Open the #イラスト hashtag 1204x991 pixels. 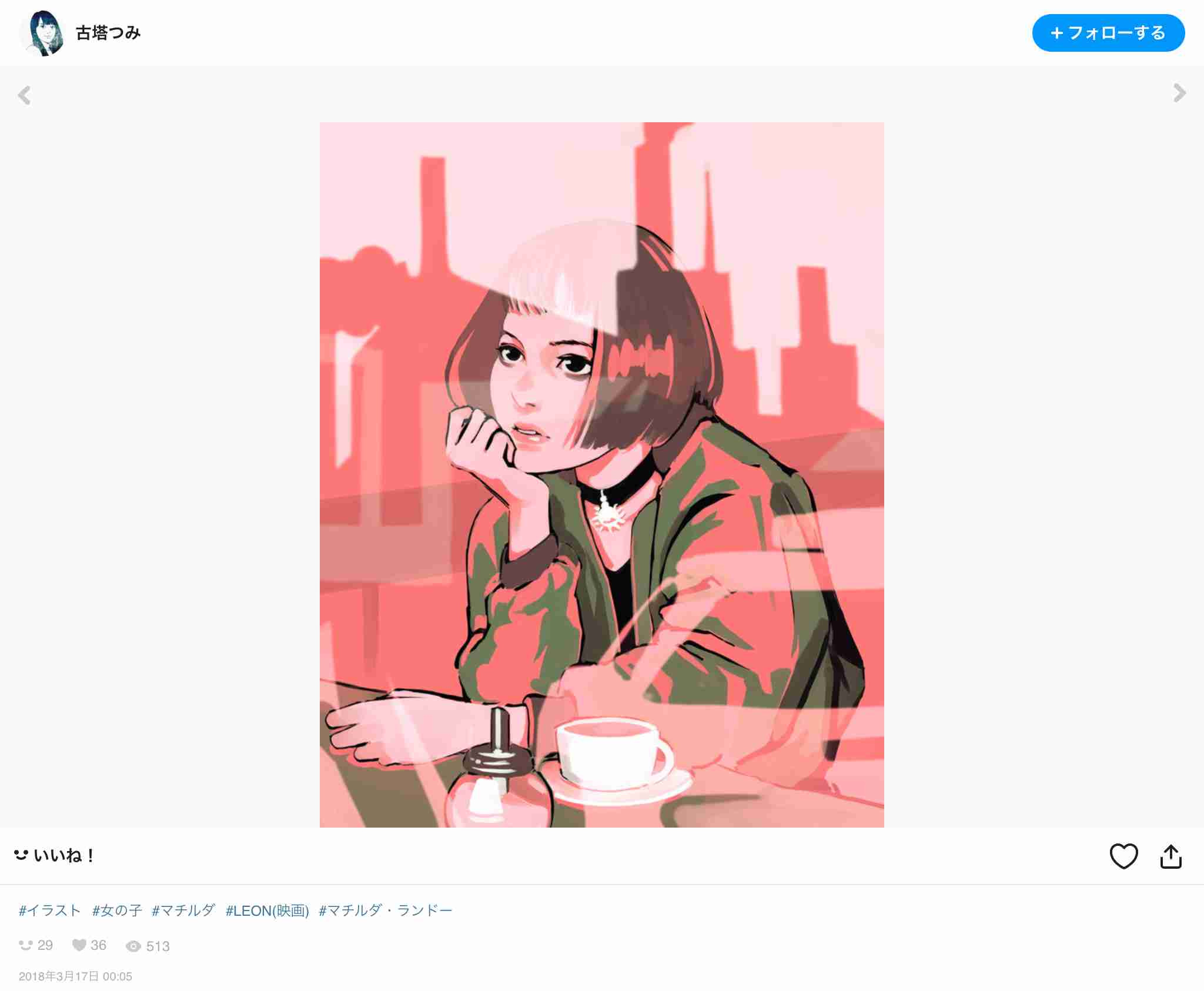(x=50, y=910)
